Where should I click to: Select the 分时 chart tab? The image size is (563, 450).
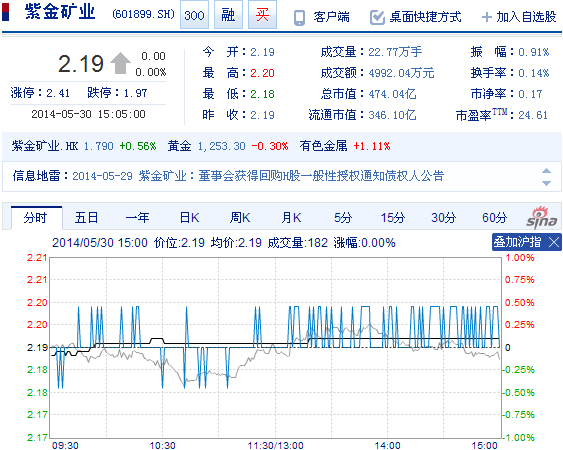click(36, 218)
